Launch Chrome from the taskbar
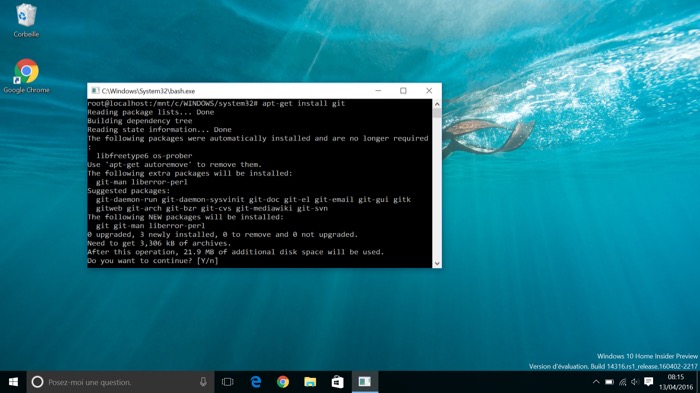Image resolution: width=700 pixels, height=393 pixels. pyautogui.click(x=283, y=382)
